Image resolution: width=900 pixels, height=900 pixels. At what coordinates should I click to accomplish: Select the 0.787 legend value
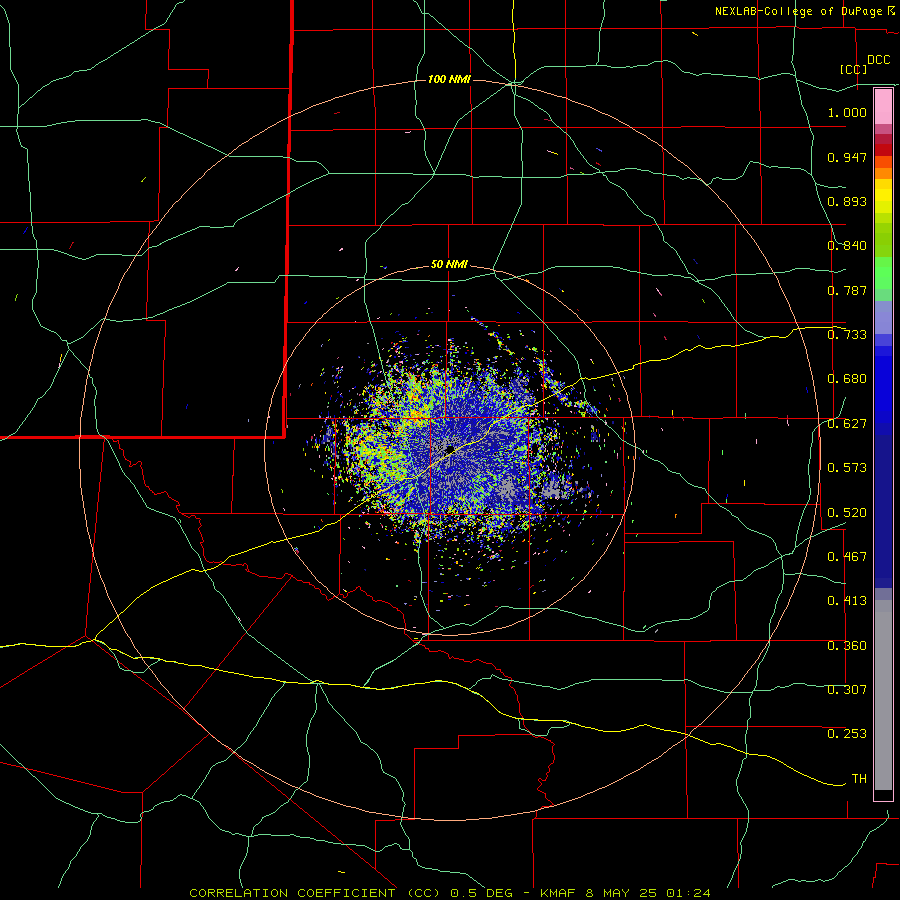point(847,290)
